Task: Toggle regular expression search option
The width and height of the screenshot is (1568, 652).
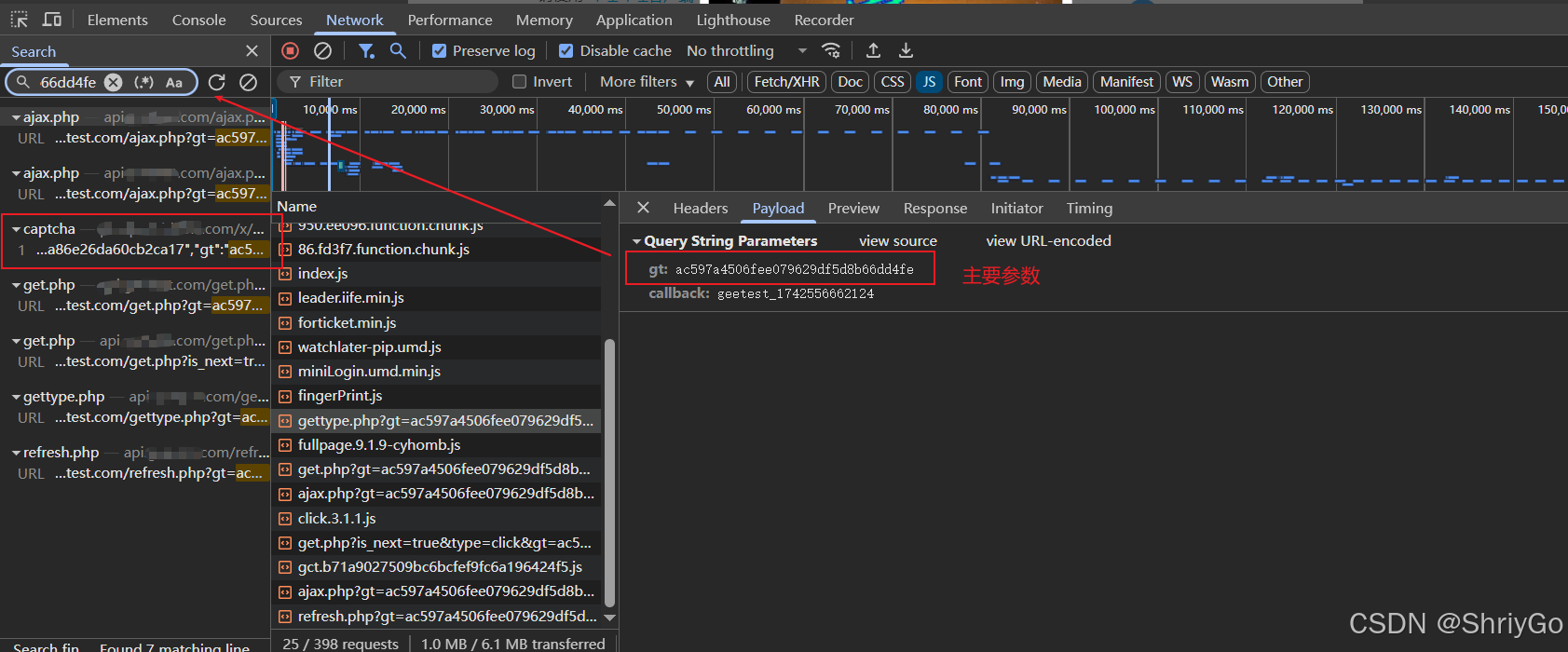Action: pos(143,82)
